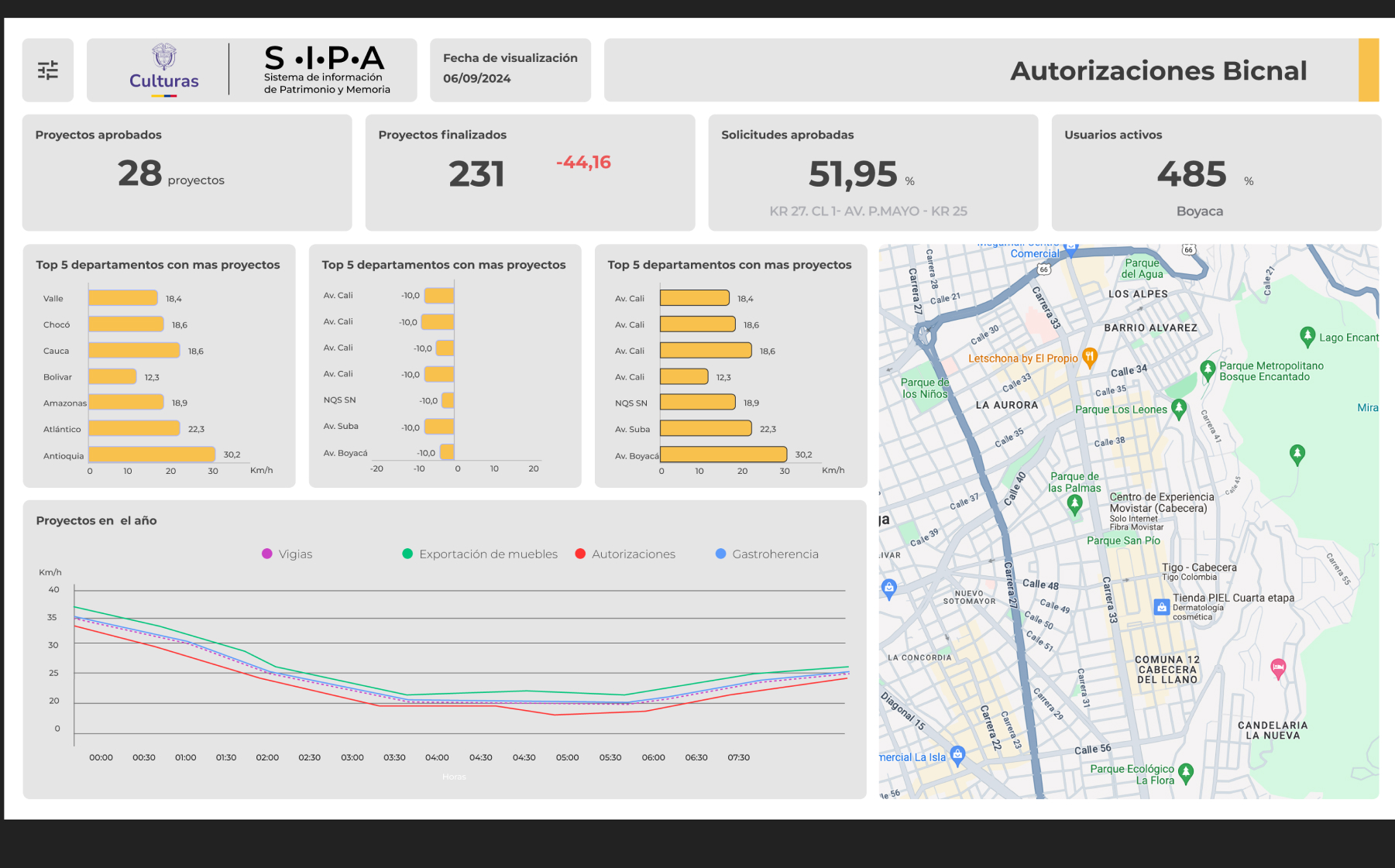Click the Av. Suba label in middle chart

[341, 426]
